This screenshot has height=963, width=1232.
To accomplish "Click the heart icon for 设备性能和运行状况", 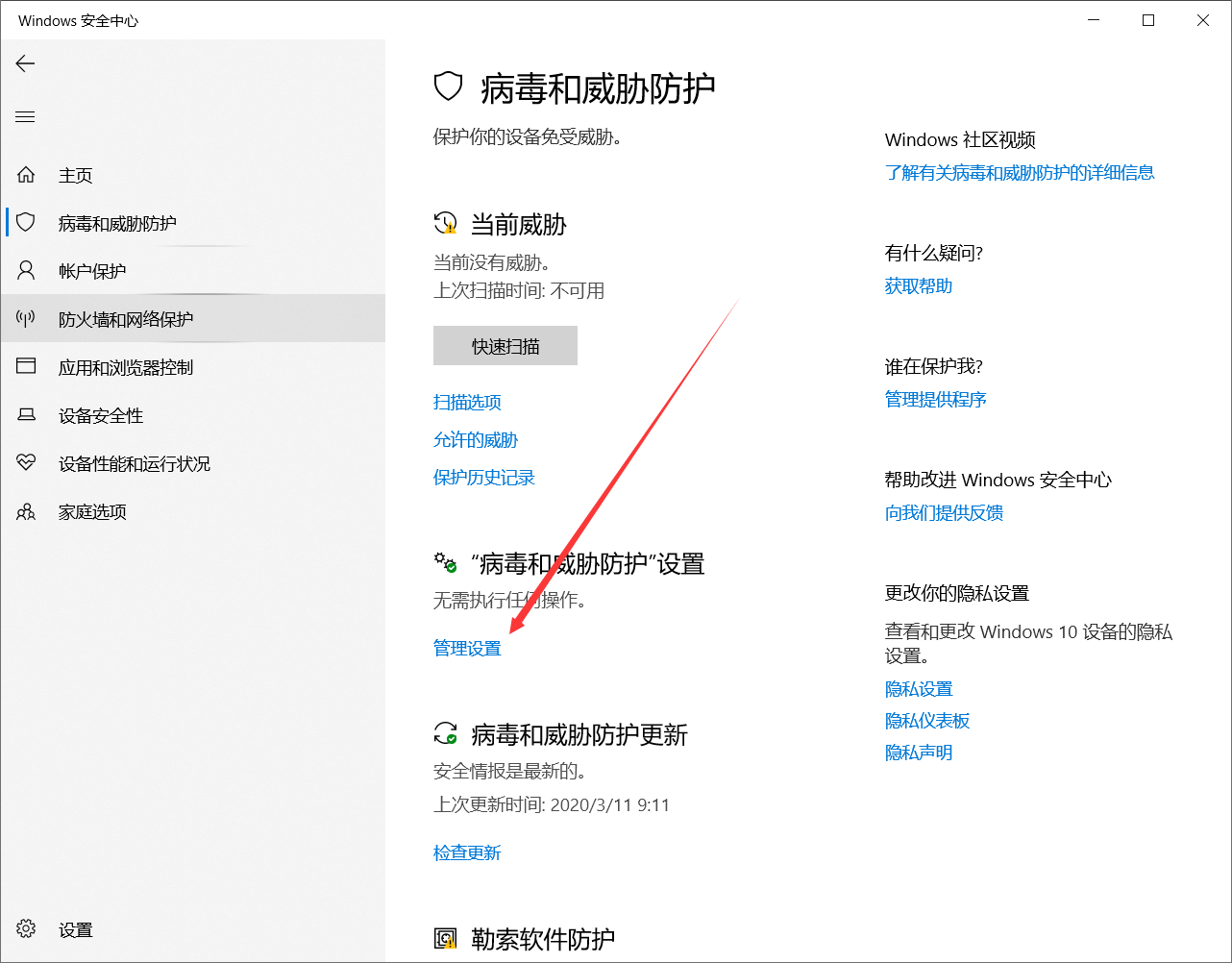I will pyautogui.click(x=26, y=462).
